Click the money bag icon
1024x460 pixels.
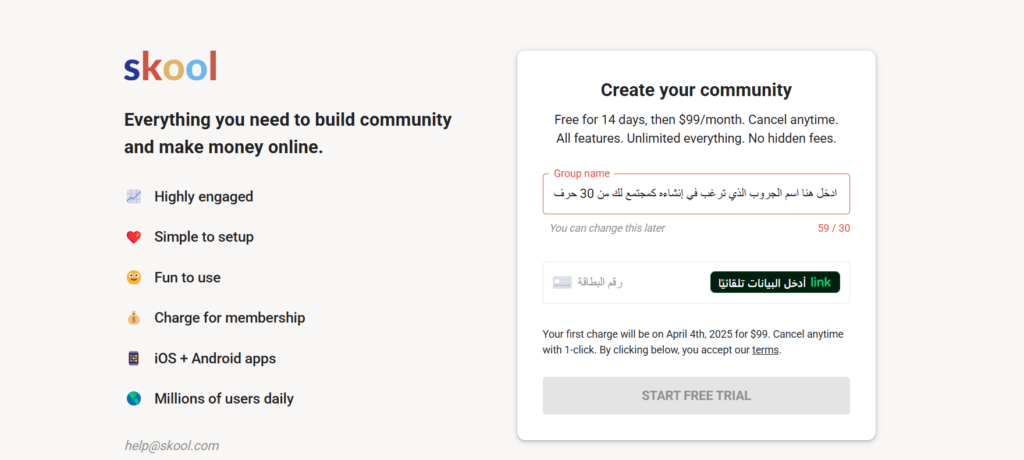[x=134, y=318]
